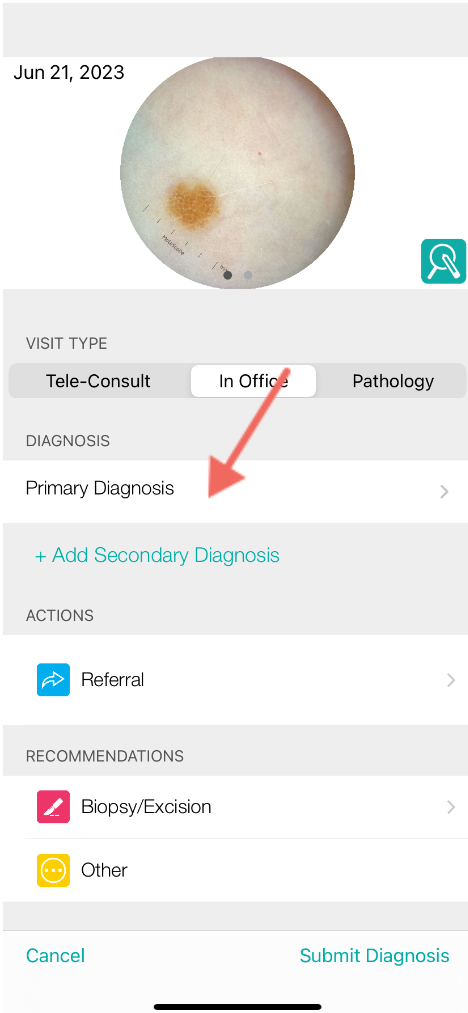Select the Pathology visit type
Image resolution: width=468 pixels, height=1013 pixels.
[x=392, y=381]
